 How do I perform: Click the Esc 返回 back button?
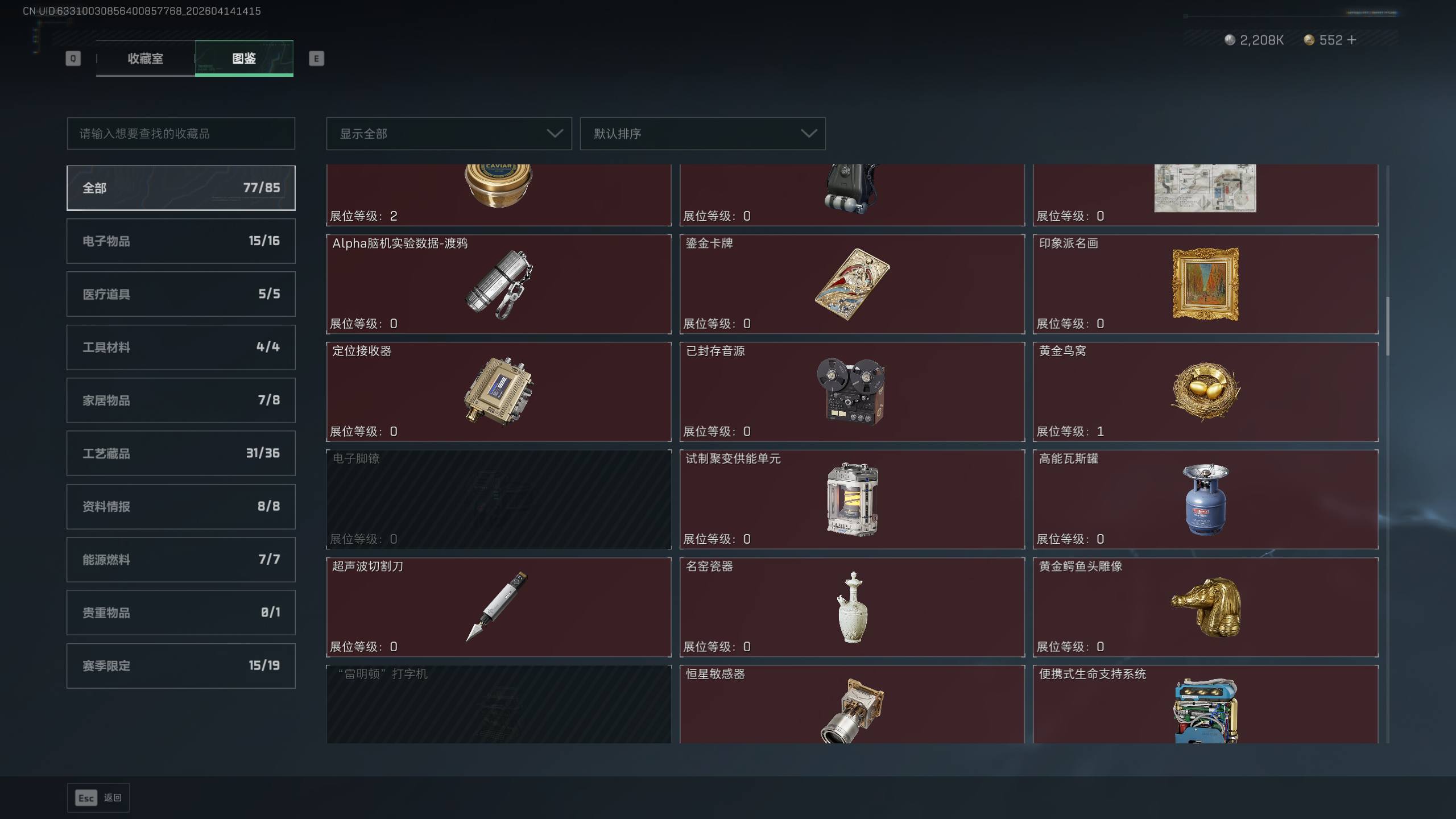pyautogui.click(x=98, y=798)
